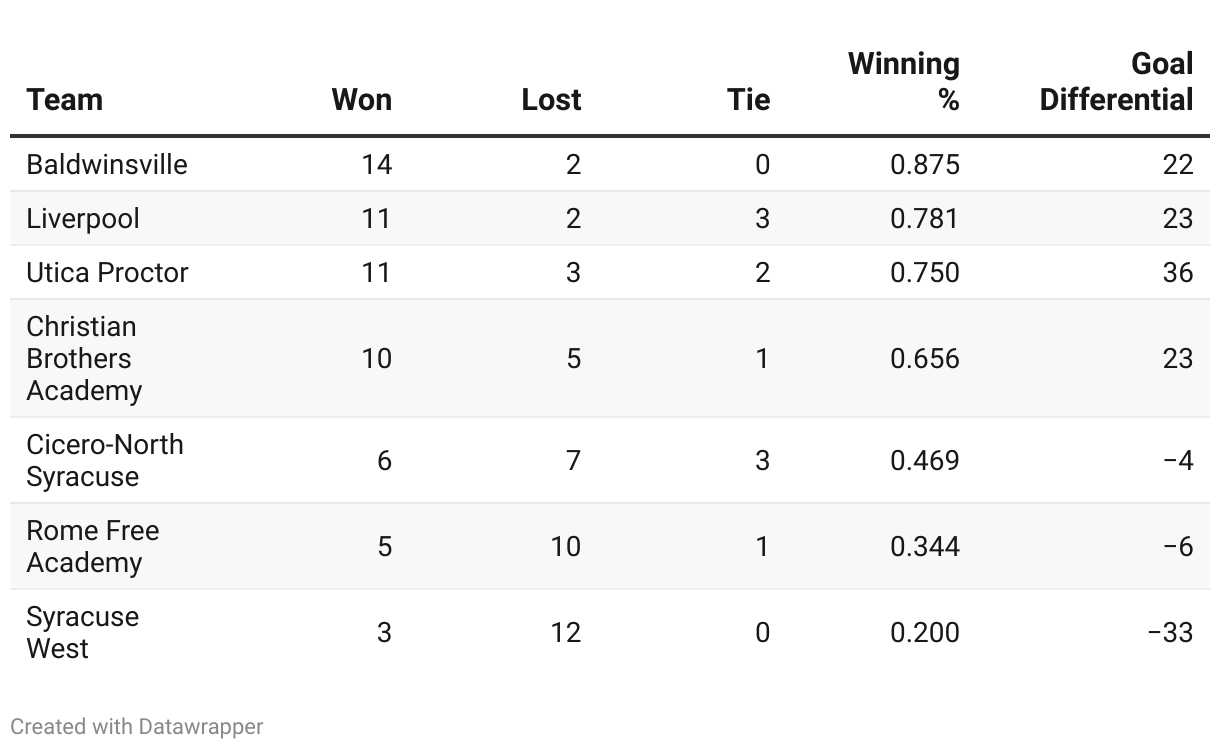
Task: Click Utica Proctor's goal differential 36
Action: [1178, 273]
